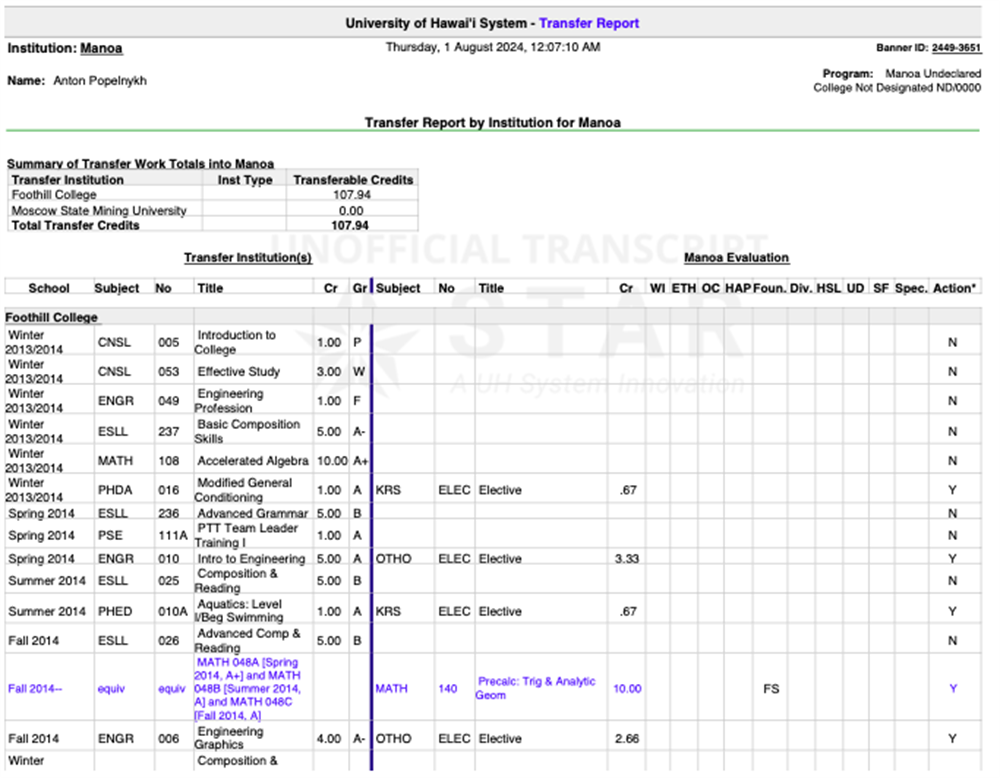This screenshot has width=1000, height=778.
Task: Open the blue "Precalc: Trig & Analytic Geom" link
Action: [536, 688]
